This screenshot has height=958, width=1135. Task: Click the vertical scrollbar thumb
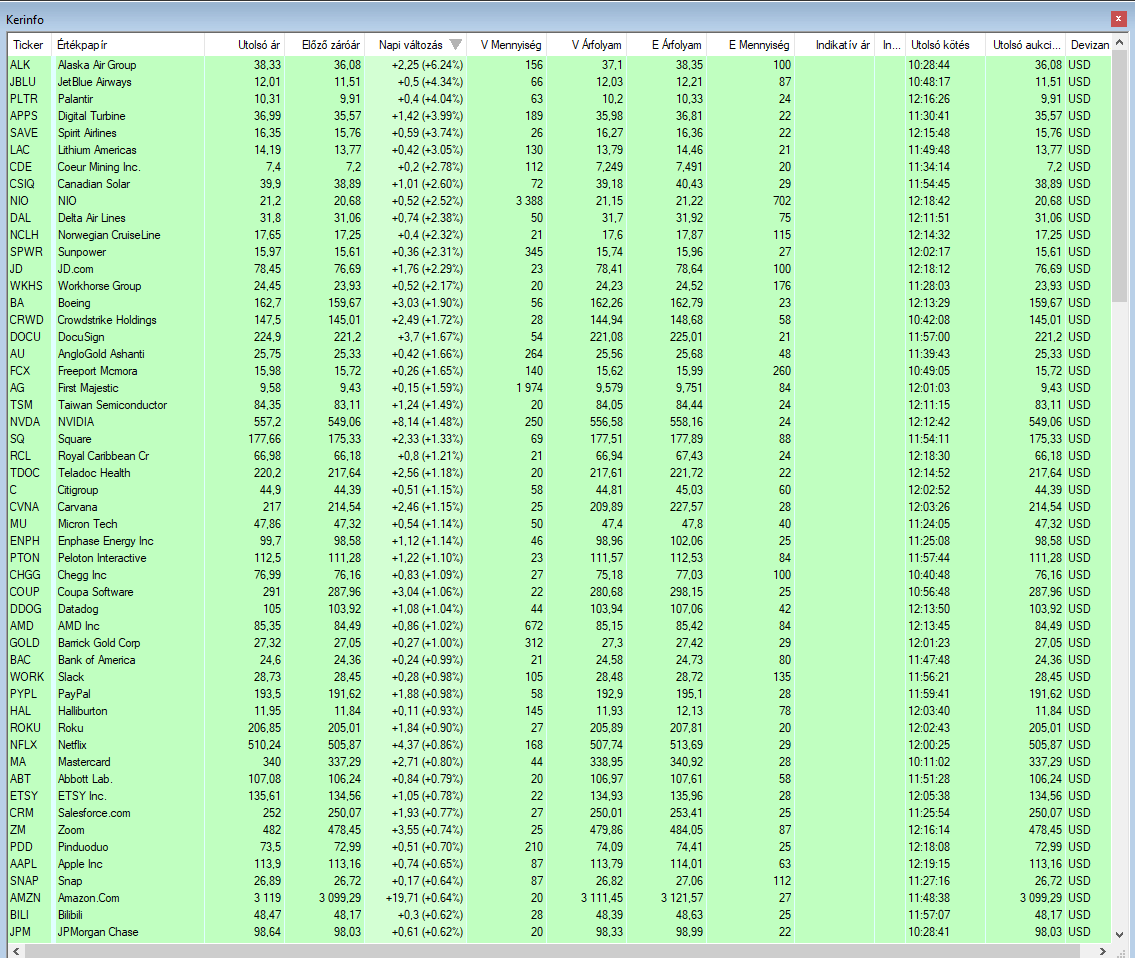coord(1119,176)
